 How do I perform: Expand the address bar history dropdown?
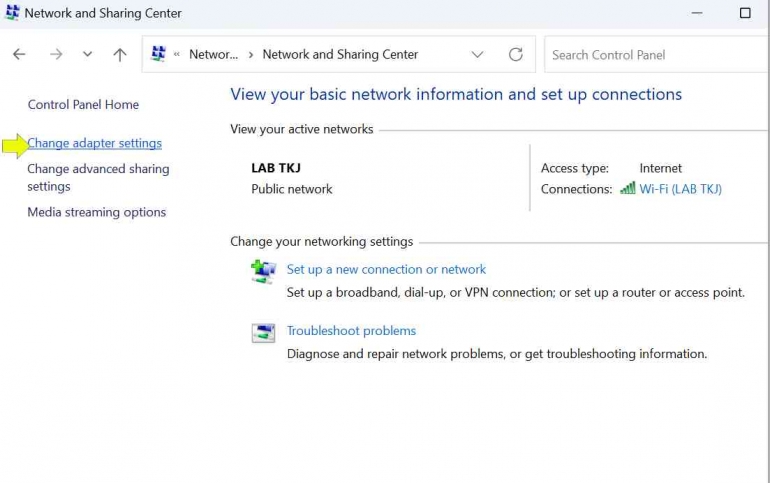(x=477, y=55)
